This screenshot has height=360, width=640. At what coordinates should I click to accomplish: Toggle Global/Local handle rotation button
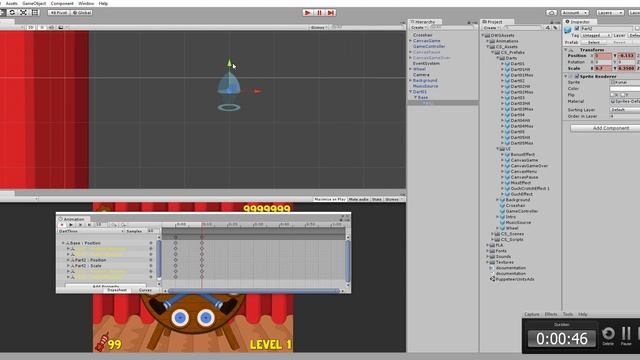click(x=82, y=13)
